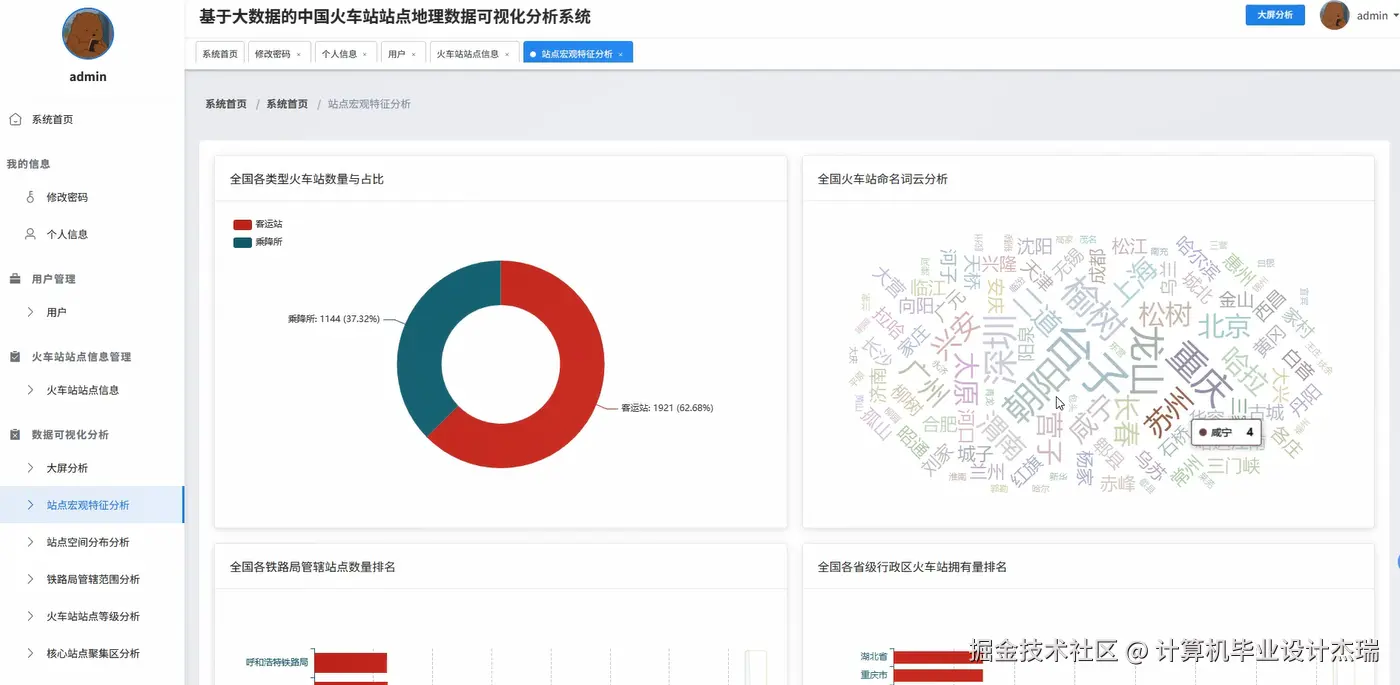Expand the 用户 sidebar item chevron
Viewport: 1400px width, 685px height.
[x=30, y=312]
